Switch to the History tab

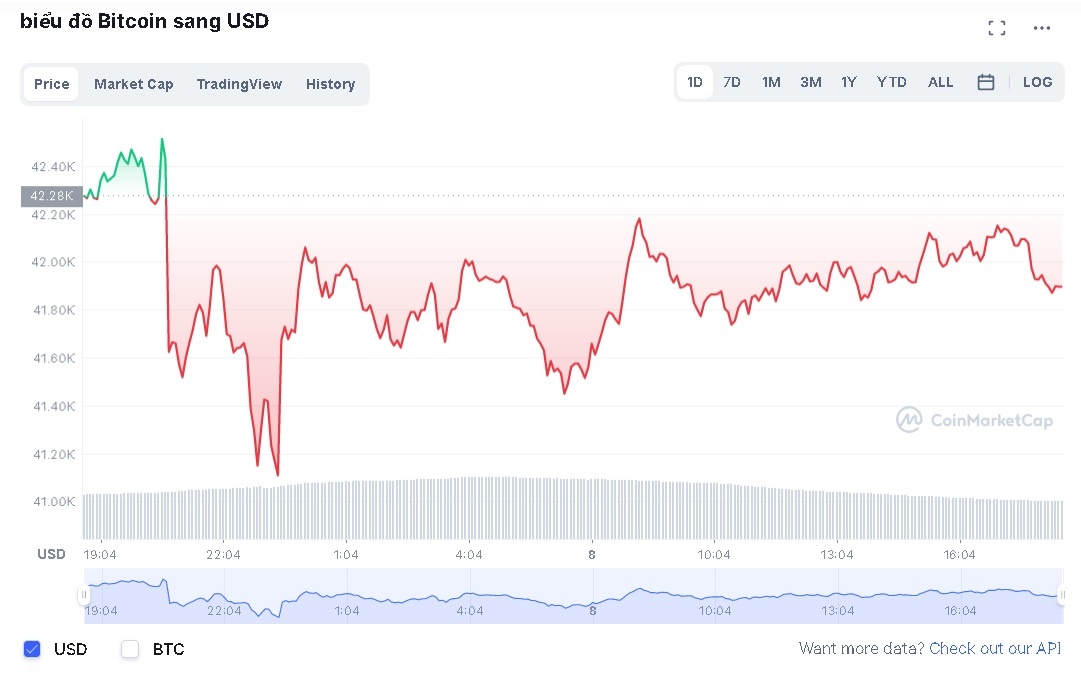tap(330, 84)
